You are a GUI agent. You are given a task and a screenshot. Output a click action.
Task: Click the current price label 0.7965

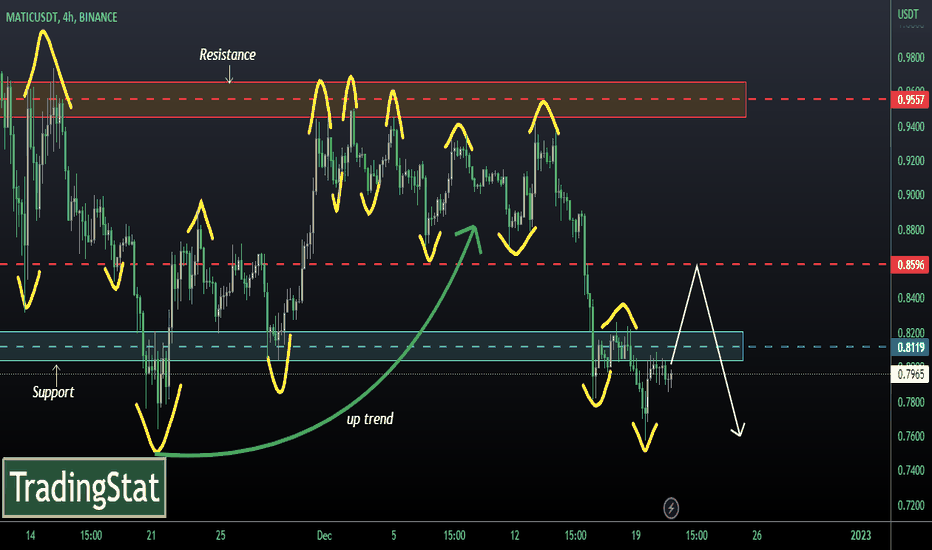click(x=911, y=374)
